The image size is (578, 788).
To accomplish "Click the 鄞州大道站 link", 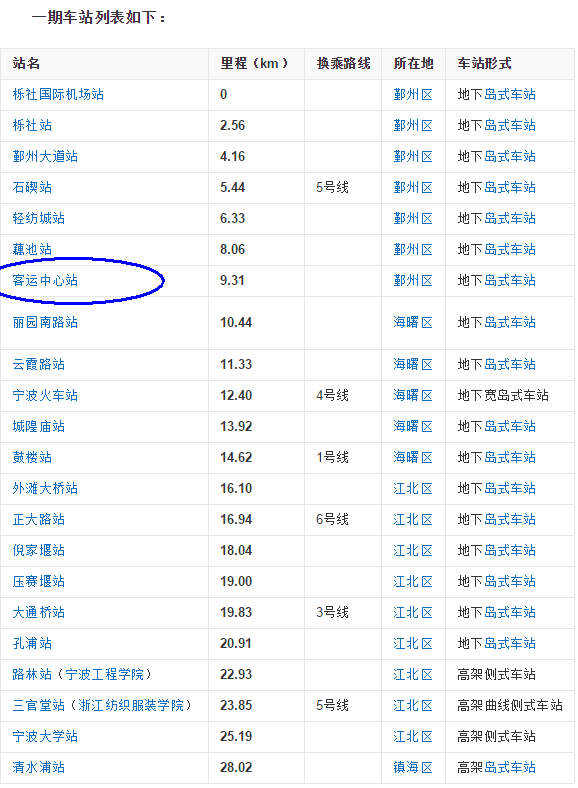I will click(45, 157).
